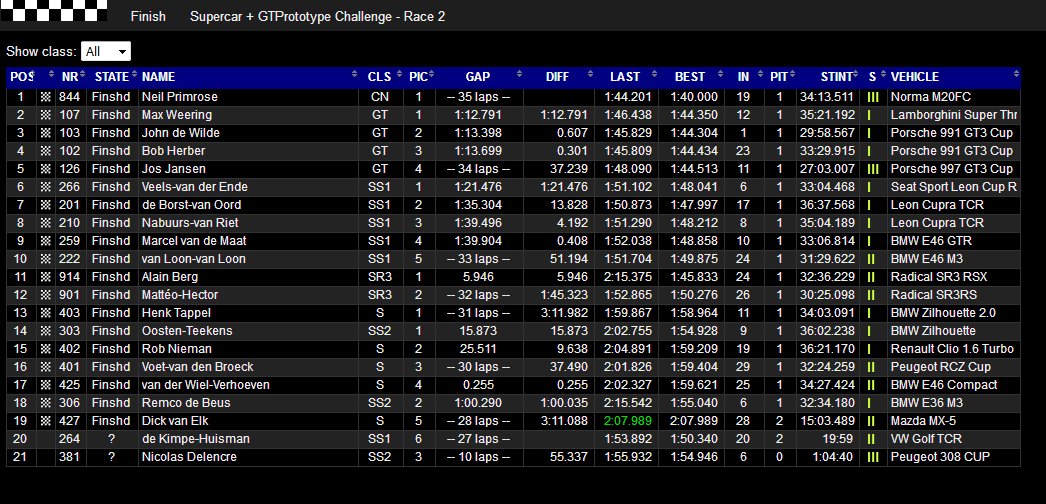Viewport: 1046px width, 504px height.
Task: Click checkered flag icon for John de Wilde
Action: [x=45, y=133]
